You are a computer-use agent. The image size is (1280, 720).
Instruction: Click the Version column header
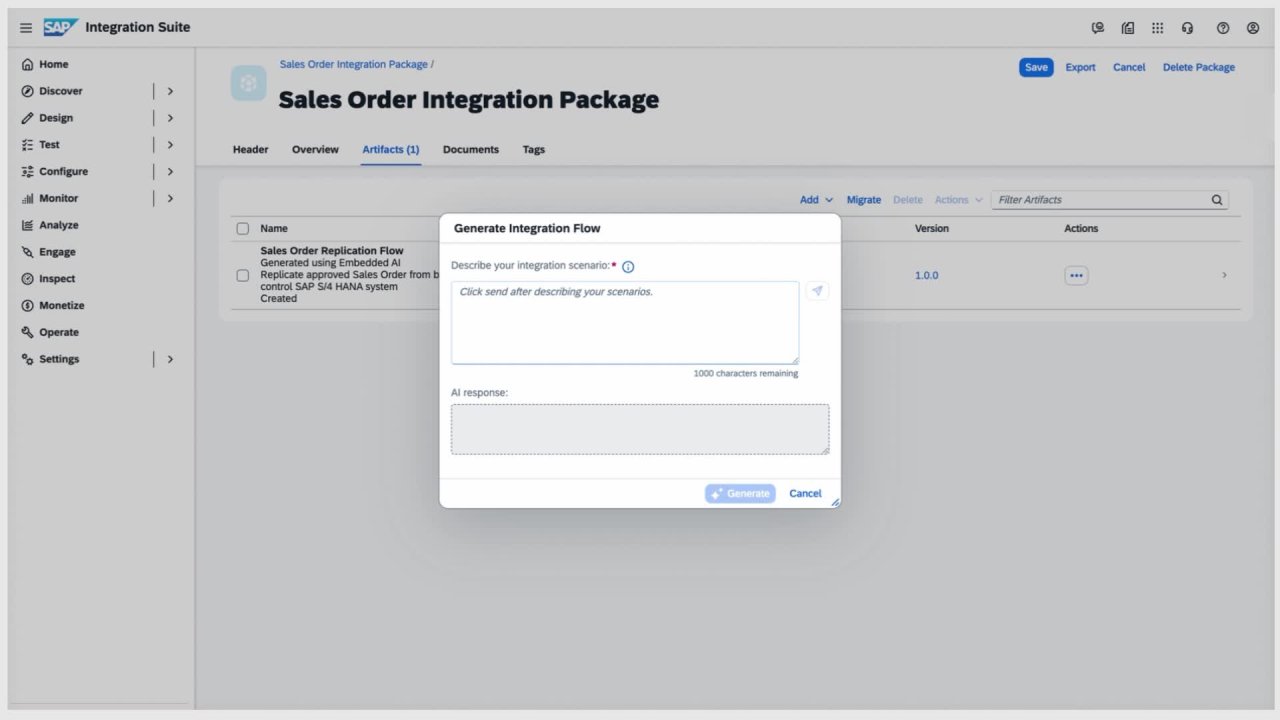[932, 229]
